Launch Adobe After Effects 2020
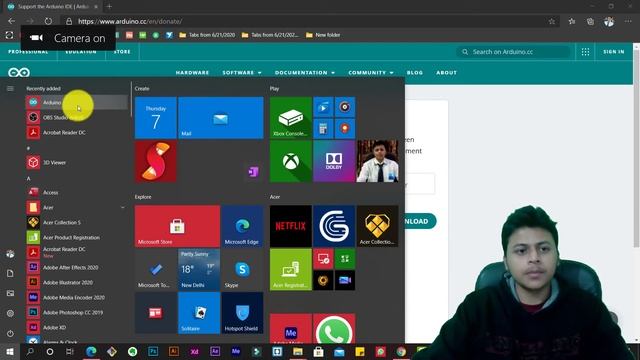The height and width of the screenshot is (360, 640). point(77,267)
